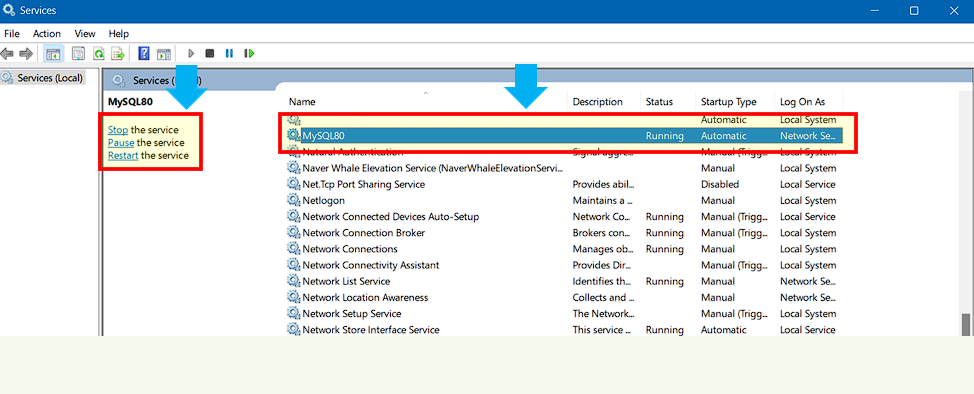Click the gear icon beside Network Connections

click(293, 249)
